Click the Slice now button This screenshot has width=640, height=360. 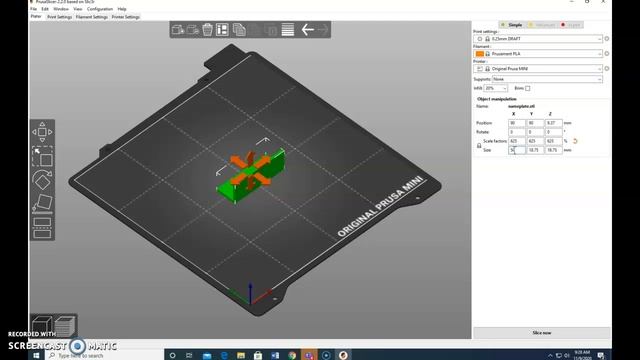(542, 333)
